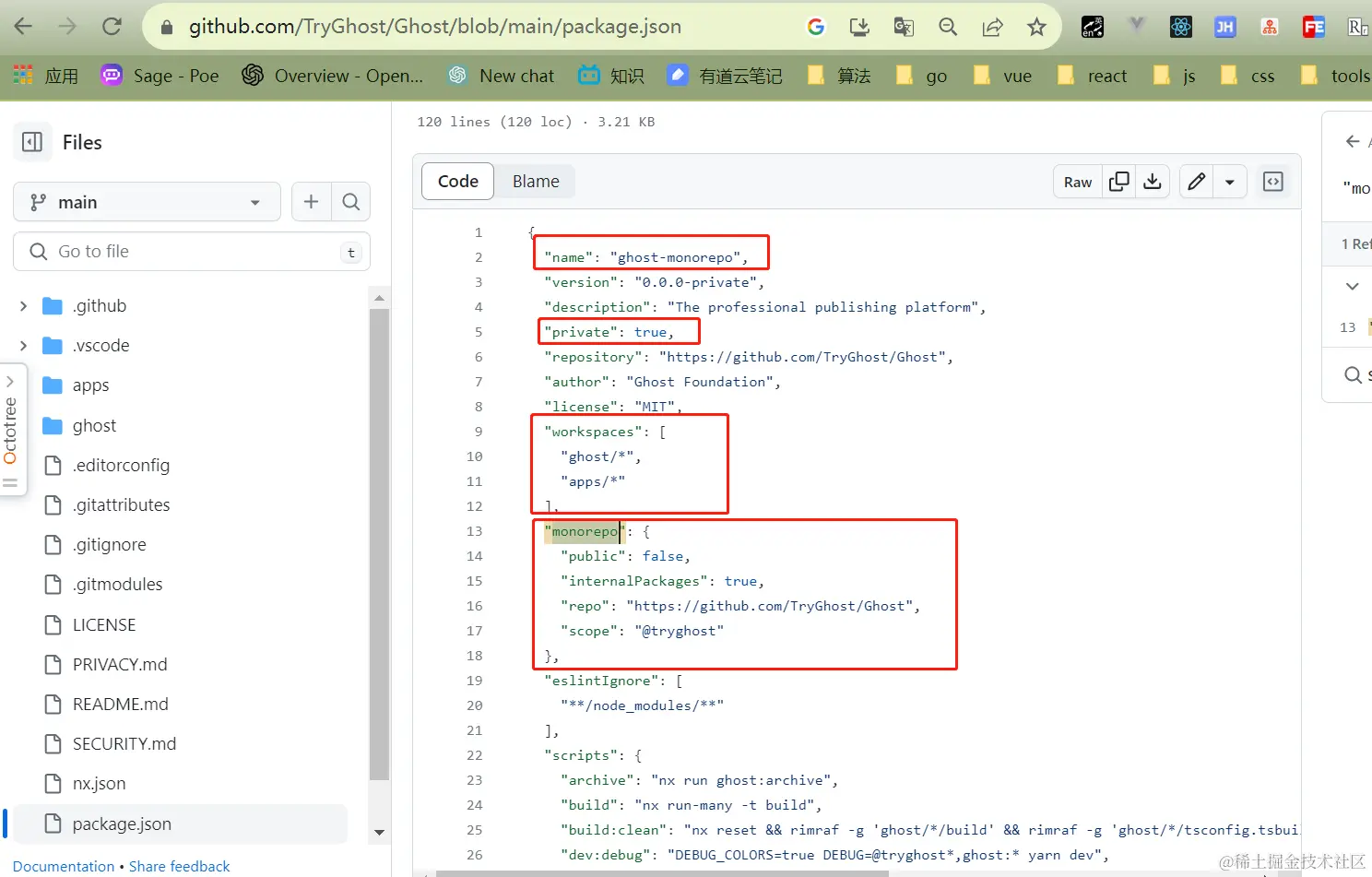The image size is (1372, 877).
Task: Open the New chat bookmark
Action: pos(501,76)
